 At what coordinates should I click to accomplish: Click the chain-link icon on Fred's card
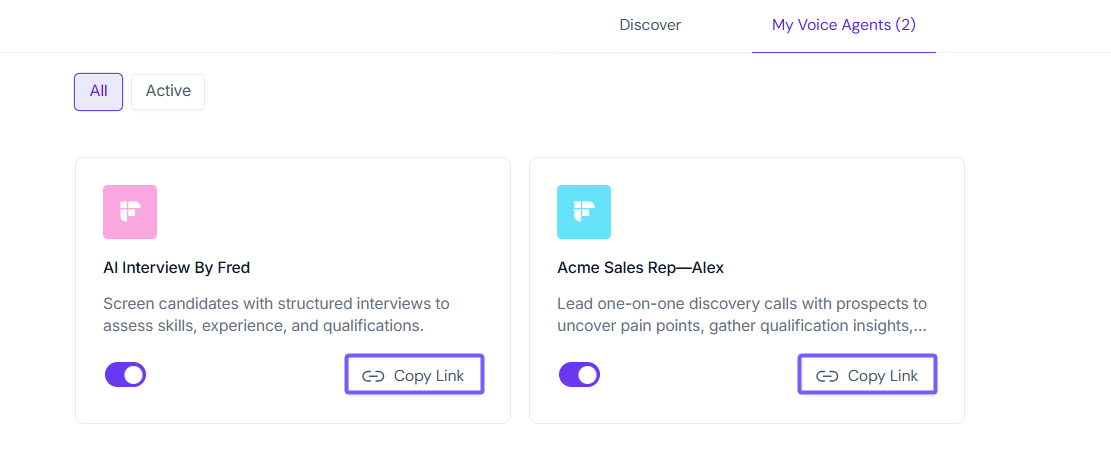[373, 376]
